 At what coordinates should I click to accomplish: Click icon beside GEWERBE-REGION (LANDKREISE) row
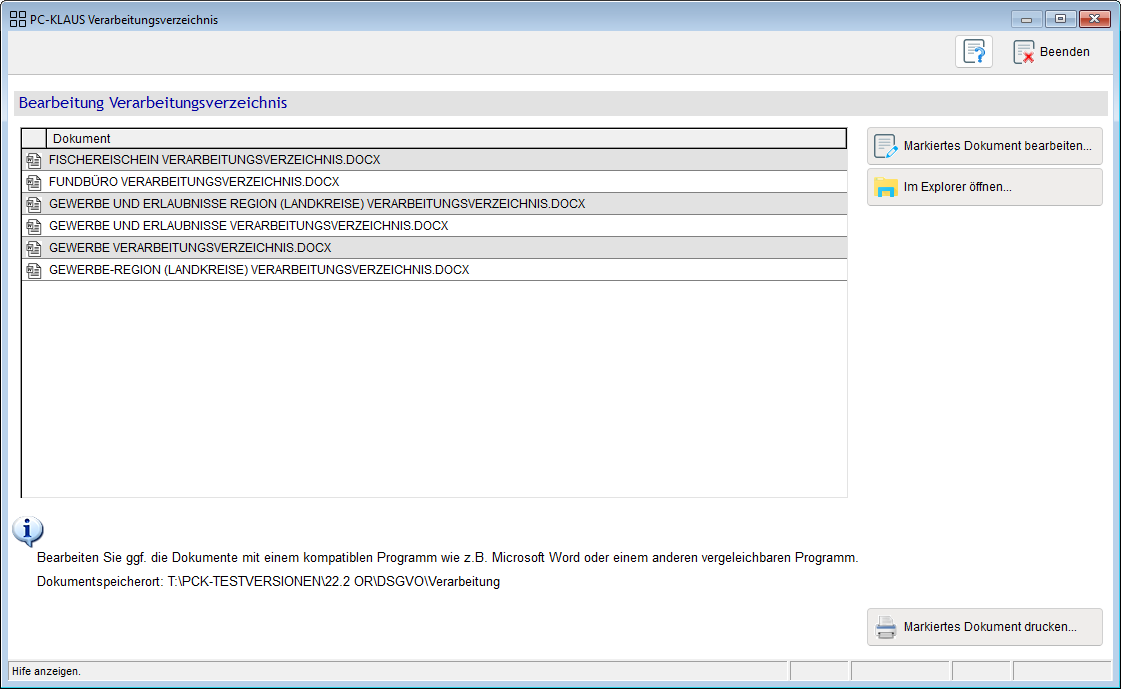click(x=33, y=270)
